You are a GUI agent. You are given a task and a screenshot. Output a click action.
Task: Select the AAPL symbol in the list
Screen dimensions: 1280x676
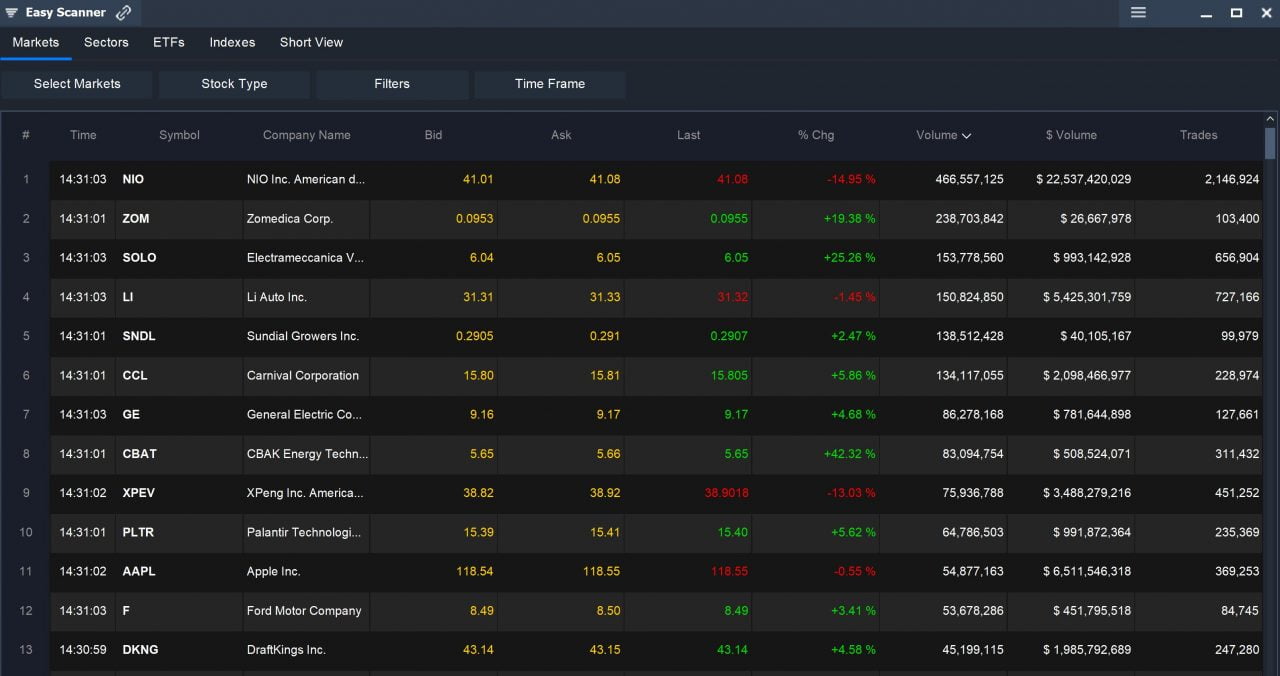coord(139,571)
